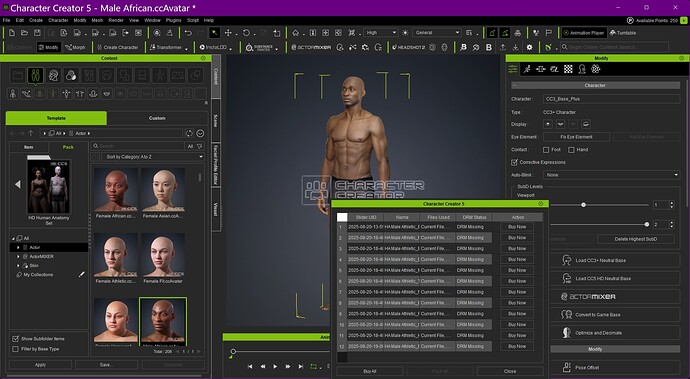Toggle the Show Subfolder Items checkbox
Viewport: 690px width, 379px height.
[15, 339]
